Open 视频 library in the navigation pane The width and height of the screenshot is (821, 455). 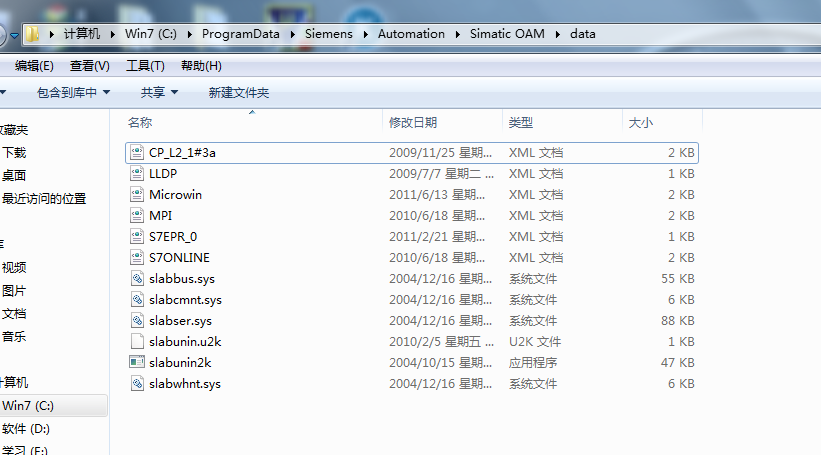click(x=14, y=268)
